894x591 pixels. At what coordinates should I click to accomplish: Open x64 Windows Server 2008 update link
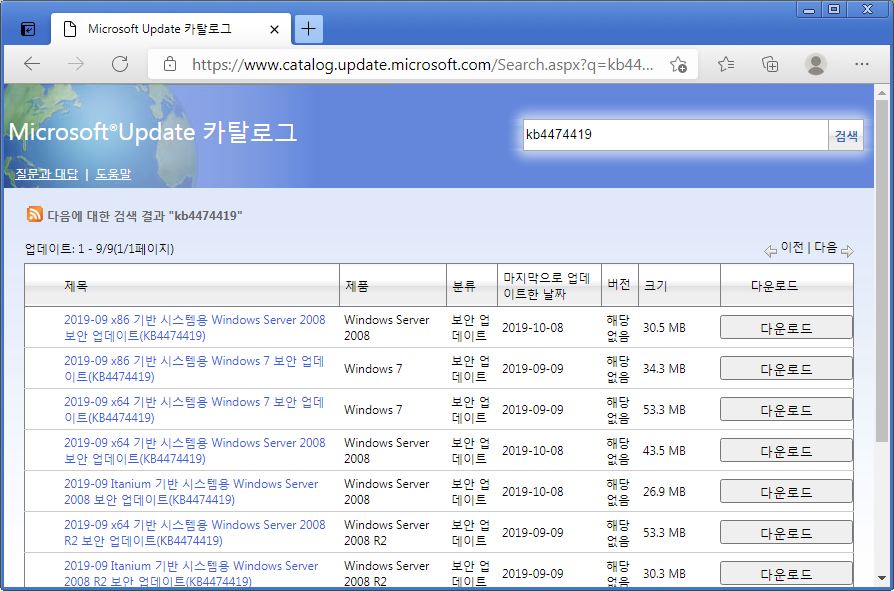pyautogui.click(x=194, y=451)
